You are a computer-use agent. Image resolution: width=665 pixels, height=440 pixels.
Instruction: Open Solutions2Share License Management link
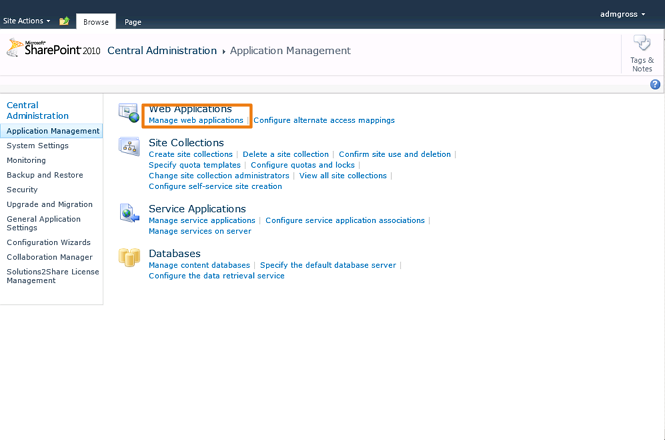tap(53, 276)
